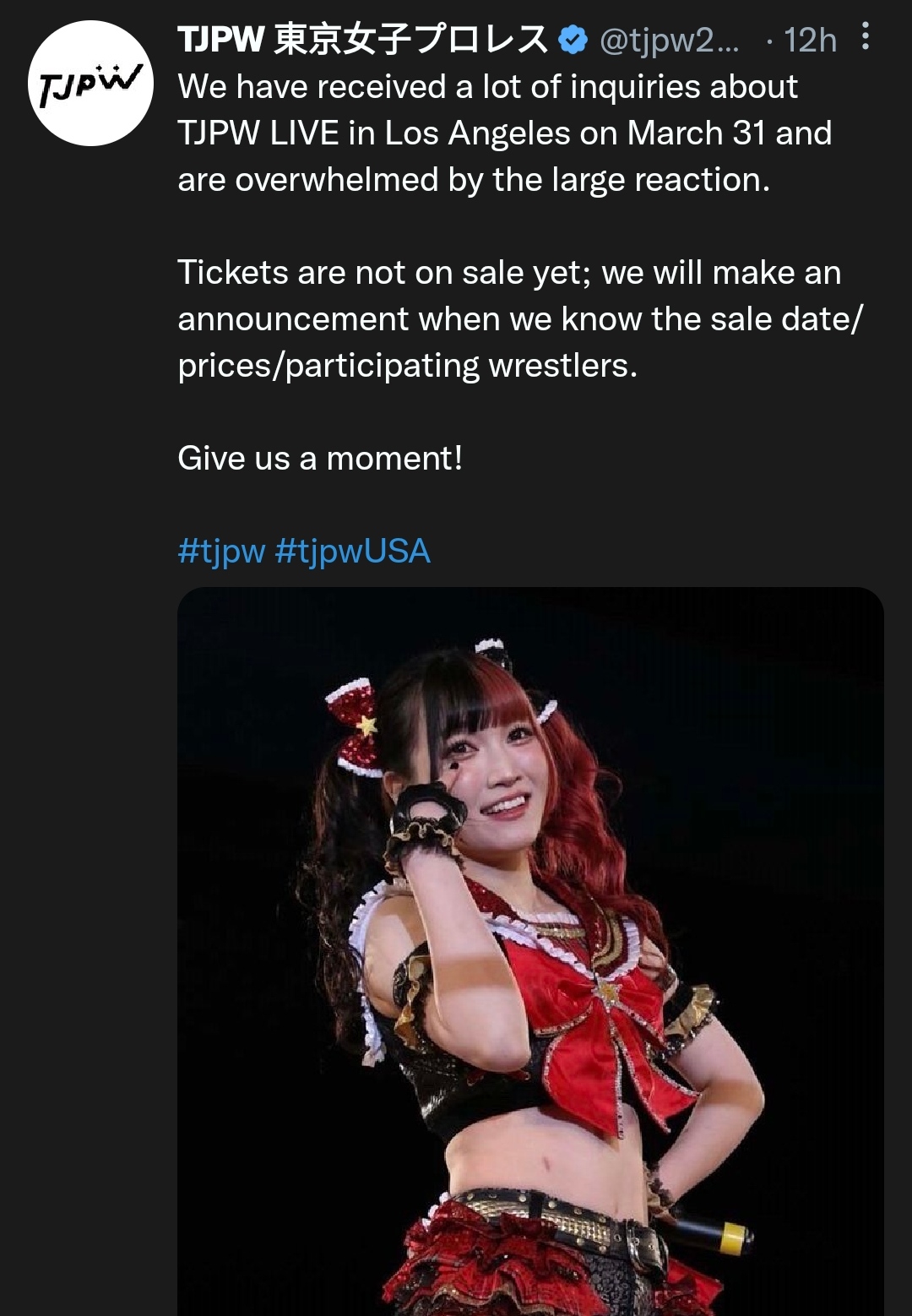
Task: Open the #tjpwUSA hashtag link
Action: (353, 551)
